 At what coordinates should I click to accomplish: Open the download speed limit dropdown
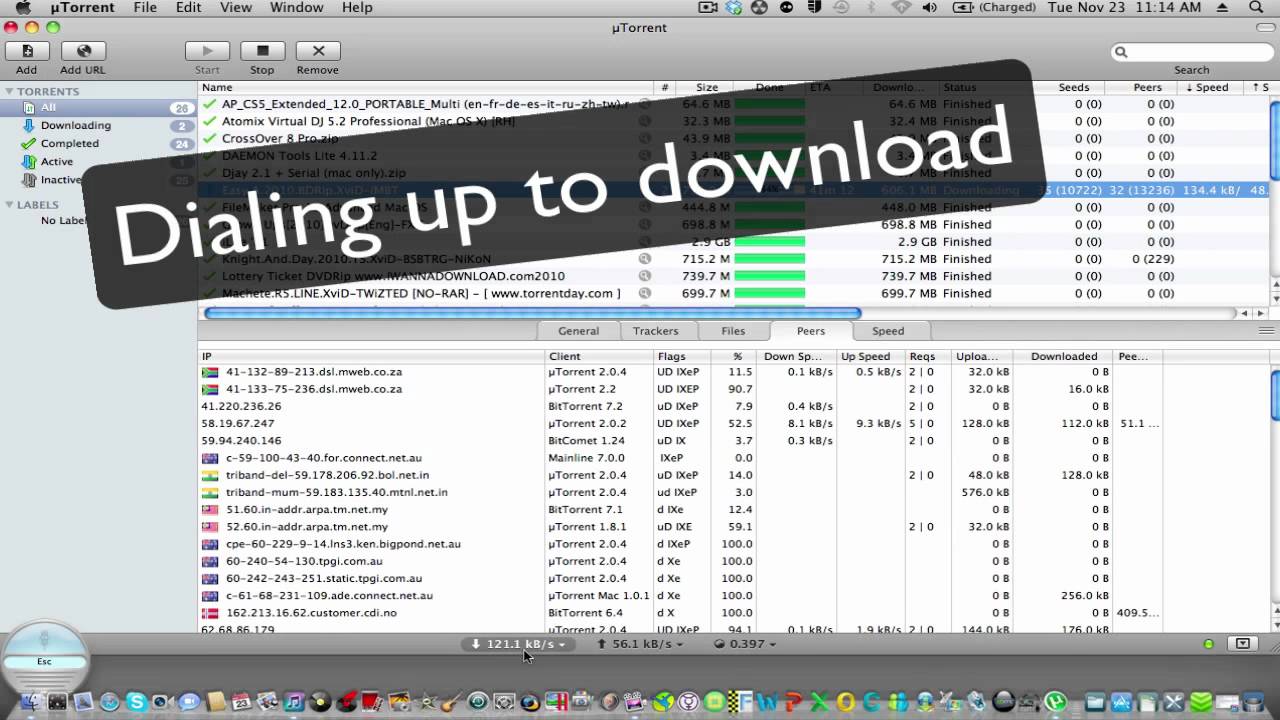pos(519,644)
